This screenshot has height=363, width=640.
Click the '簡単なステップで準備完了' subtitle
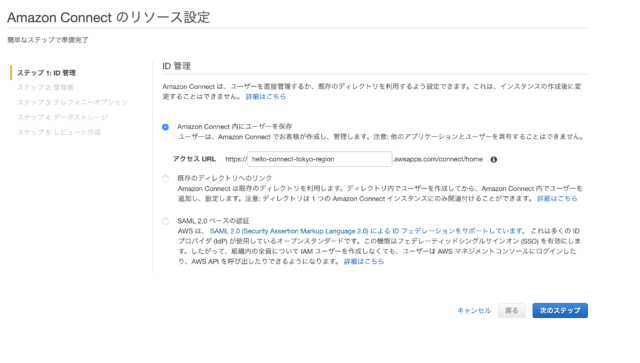click(48, 40)
